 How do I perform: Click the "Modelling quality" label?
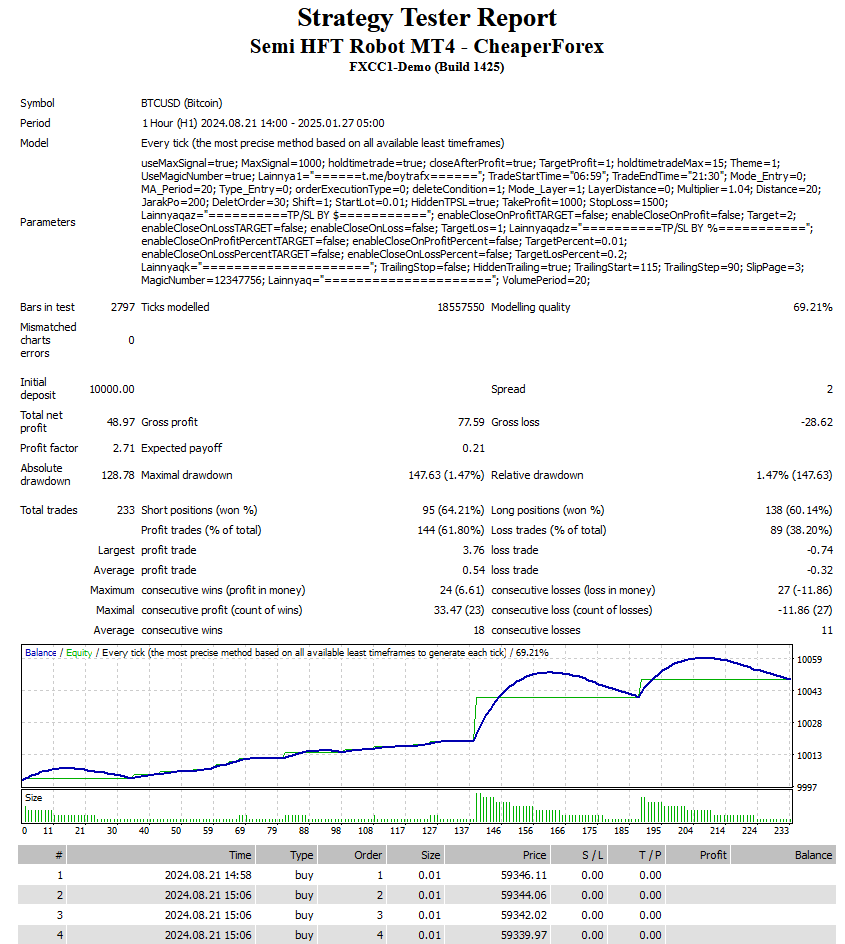click(530, 307)
